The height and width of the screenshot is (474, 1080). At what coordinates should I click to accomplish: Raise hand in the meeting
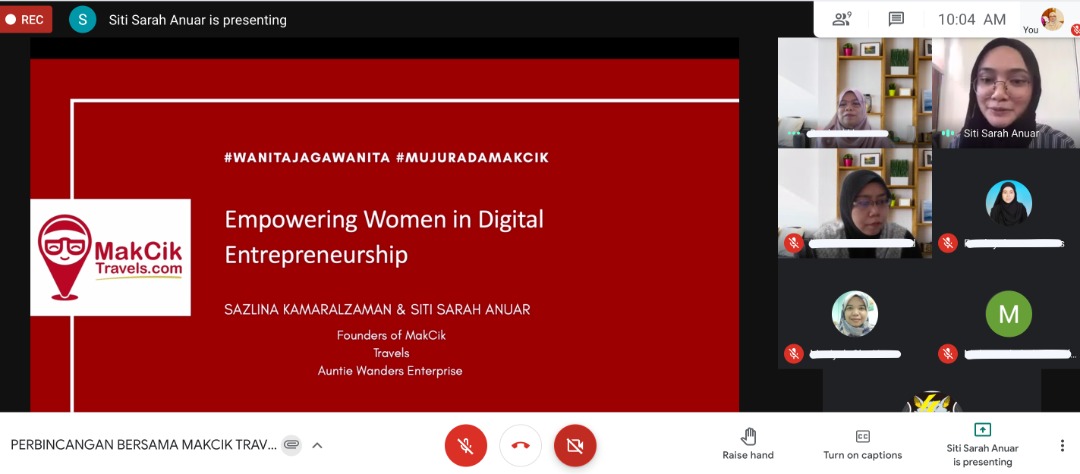748,444
